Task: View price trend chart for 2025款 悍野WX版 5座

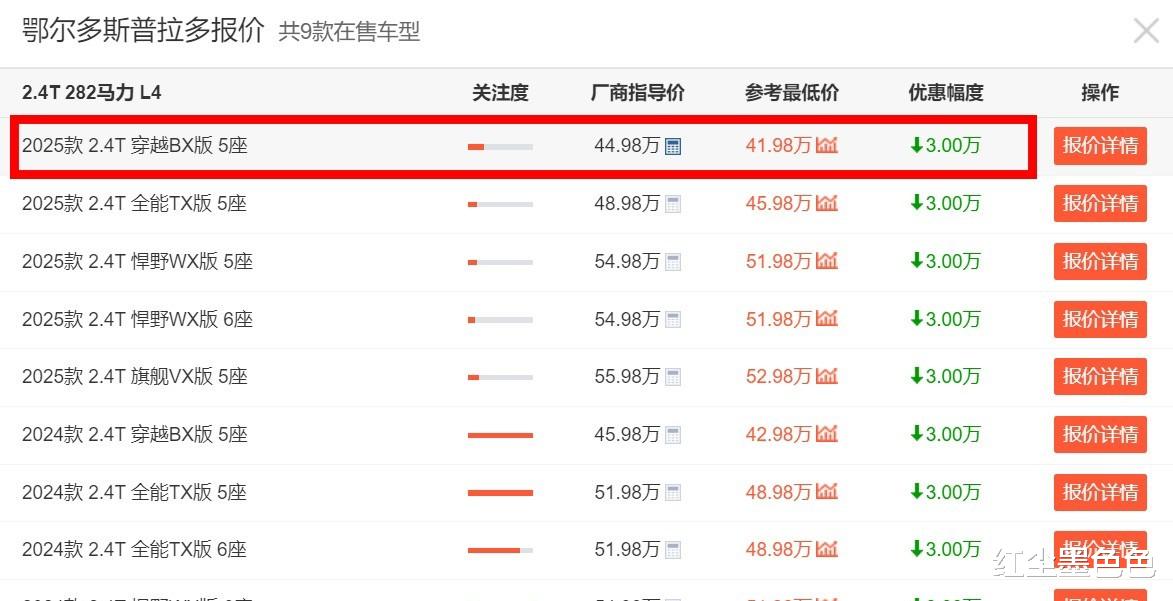Action: tap(827, 260)
